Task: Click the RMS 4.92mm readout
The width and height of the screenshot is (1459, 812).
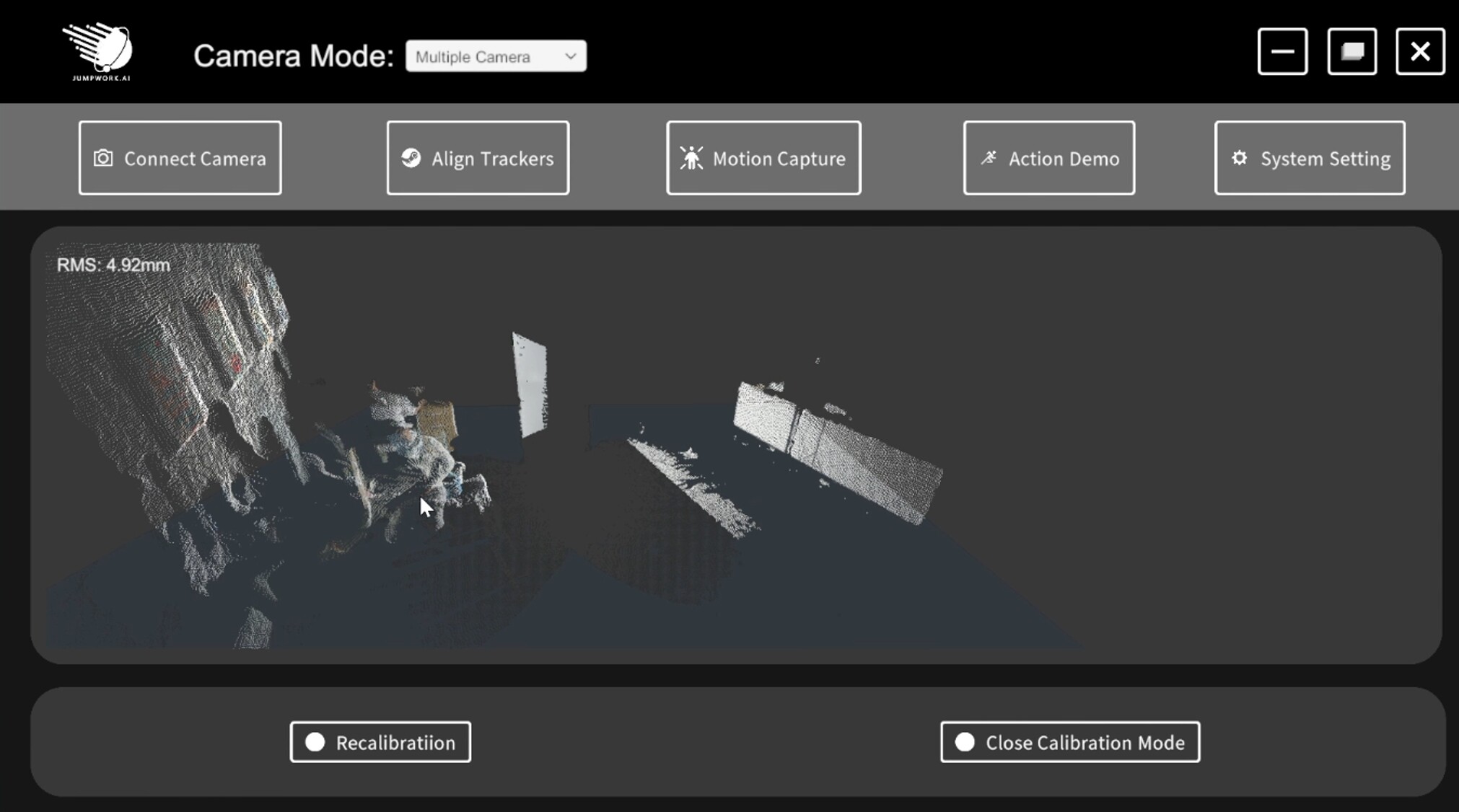Action: (113, 264)
